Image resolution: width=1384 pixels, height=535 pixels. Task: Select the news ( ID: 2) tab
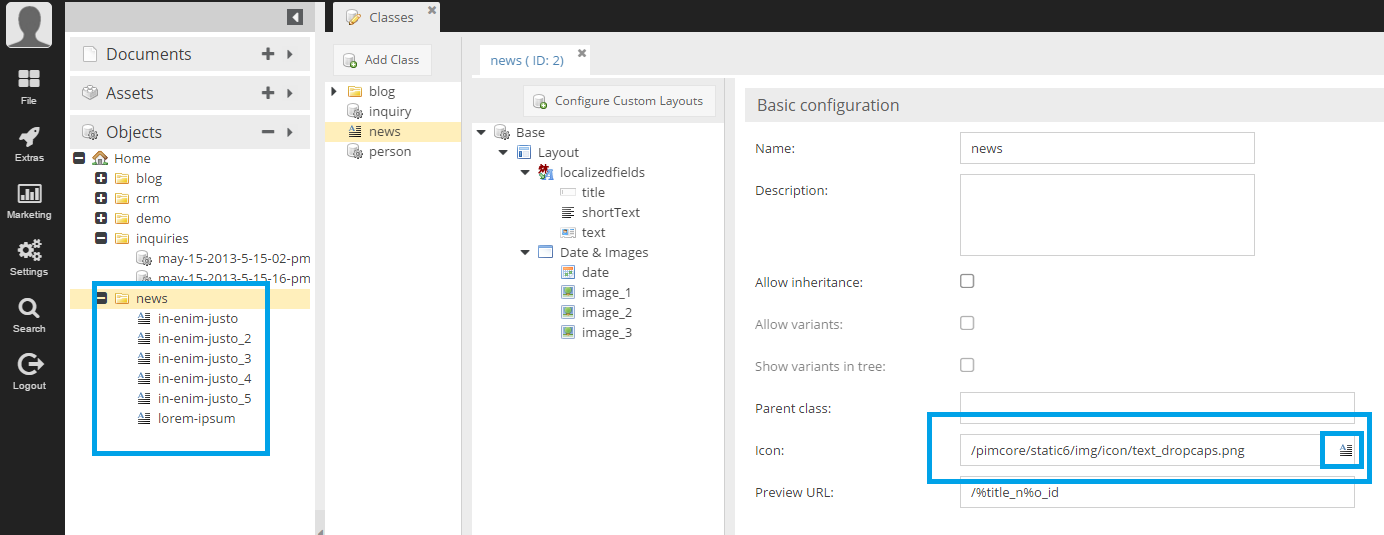point(526,60)
